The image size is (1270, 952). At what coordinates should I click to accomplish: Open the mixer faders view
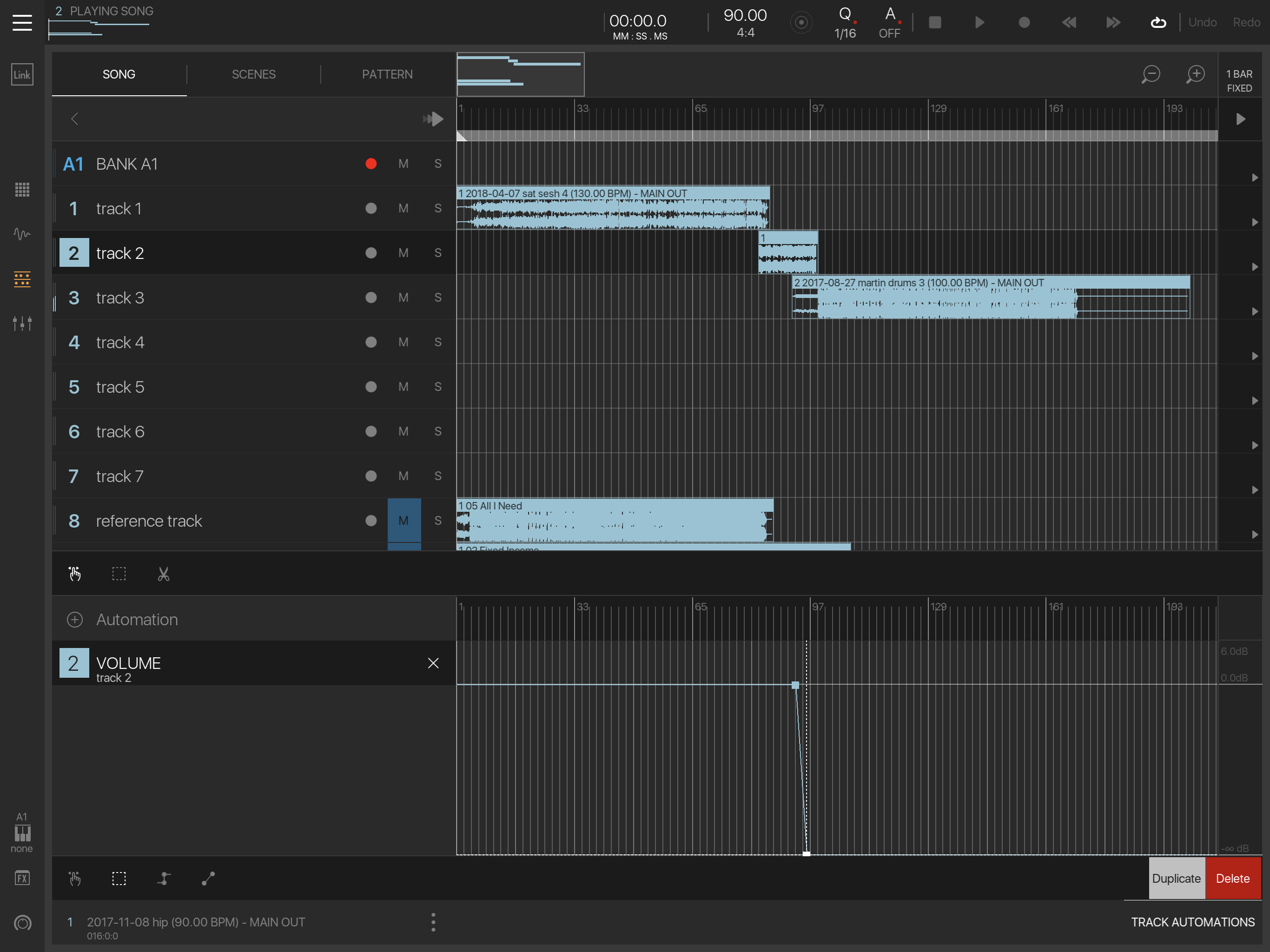(x=22, y=323)
